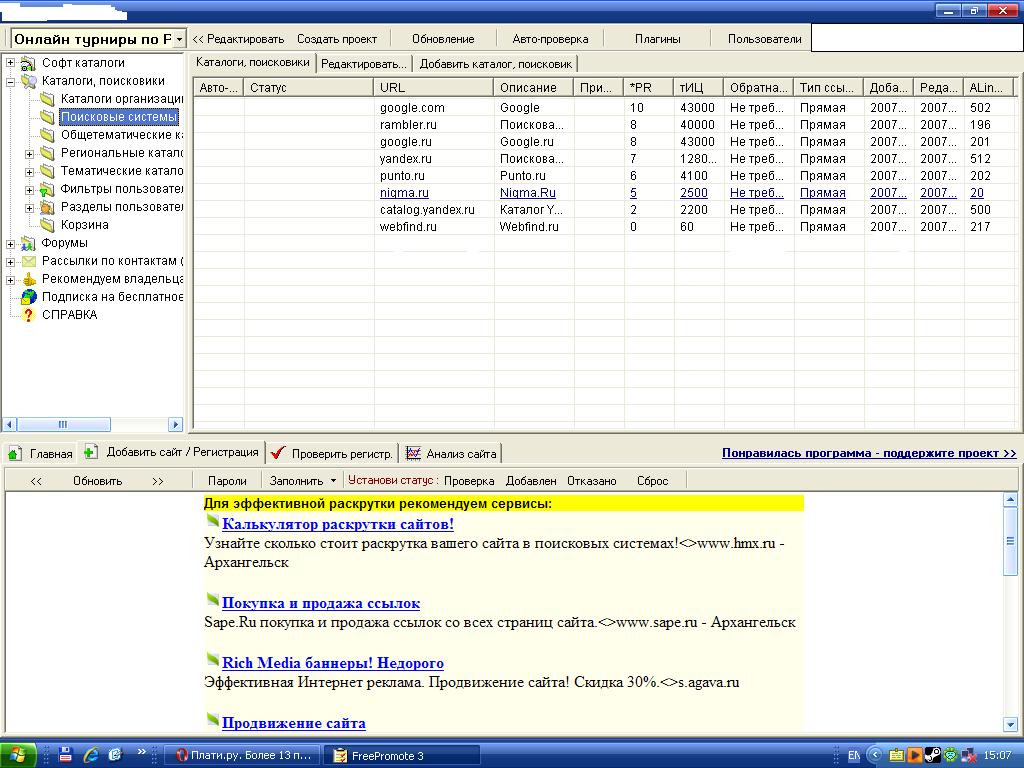1024x768 pixels.
Task: Click the scroll right arrow of tree panel
Action: click(x=175, y=424)
